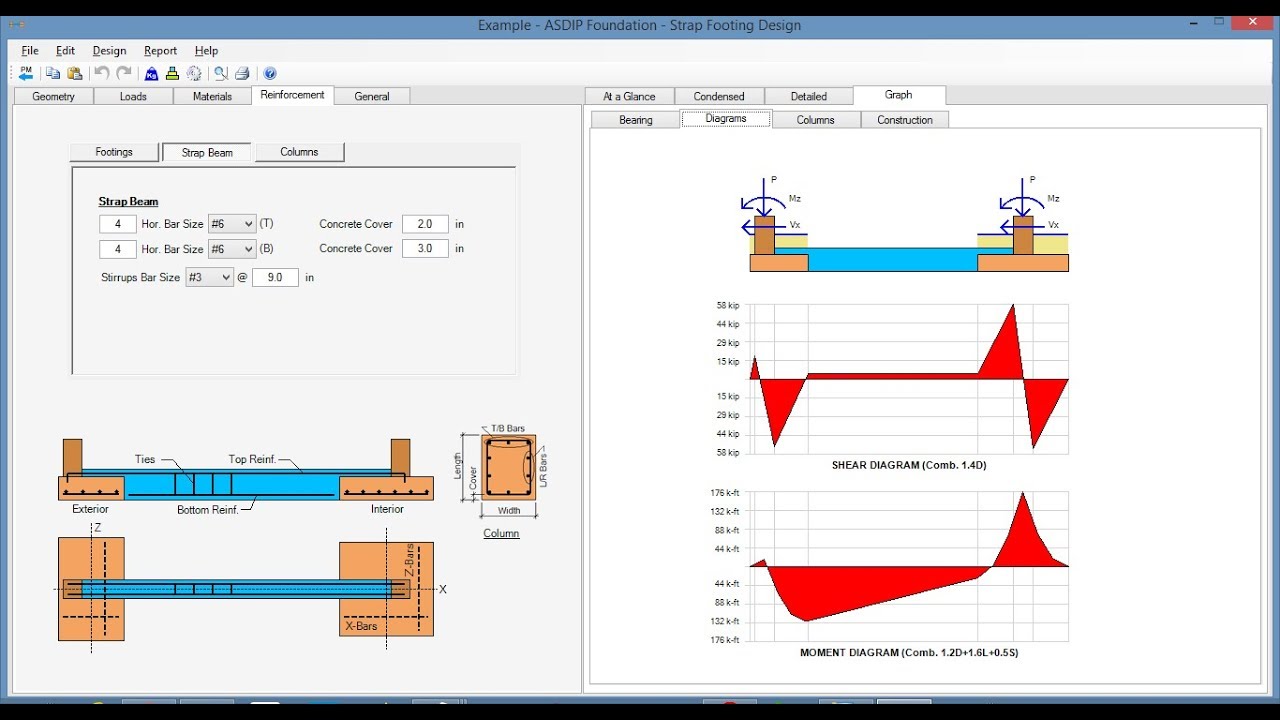Image resolution: width=1280 pixels, height=720 pixels.
Task: Click the Redo toolbar icon
Action: click(x=124, y=73)
